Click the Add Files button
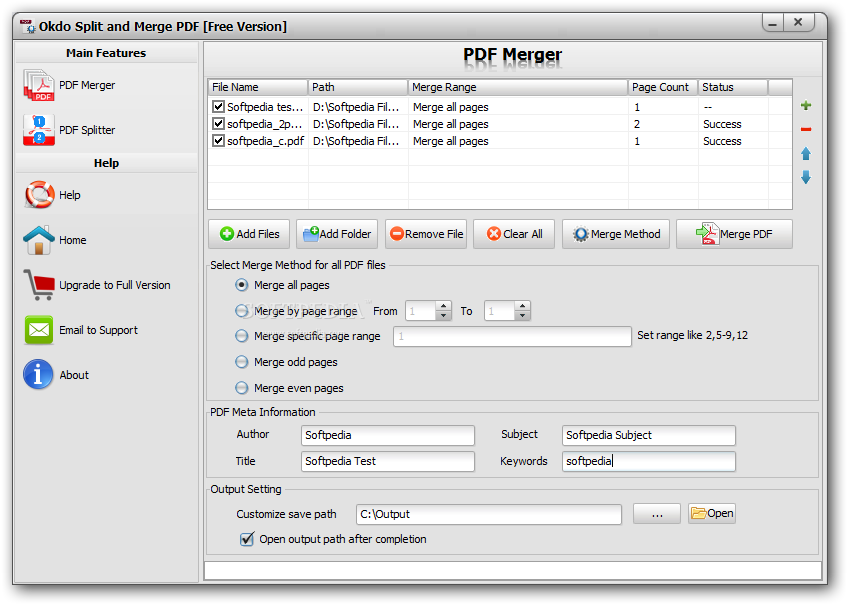Viewport: 848px width, 605px height. click(249, 234)
